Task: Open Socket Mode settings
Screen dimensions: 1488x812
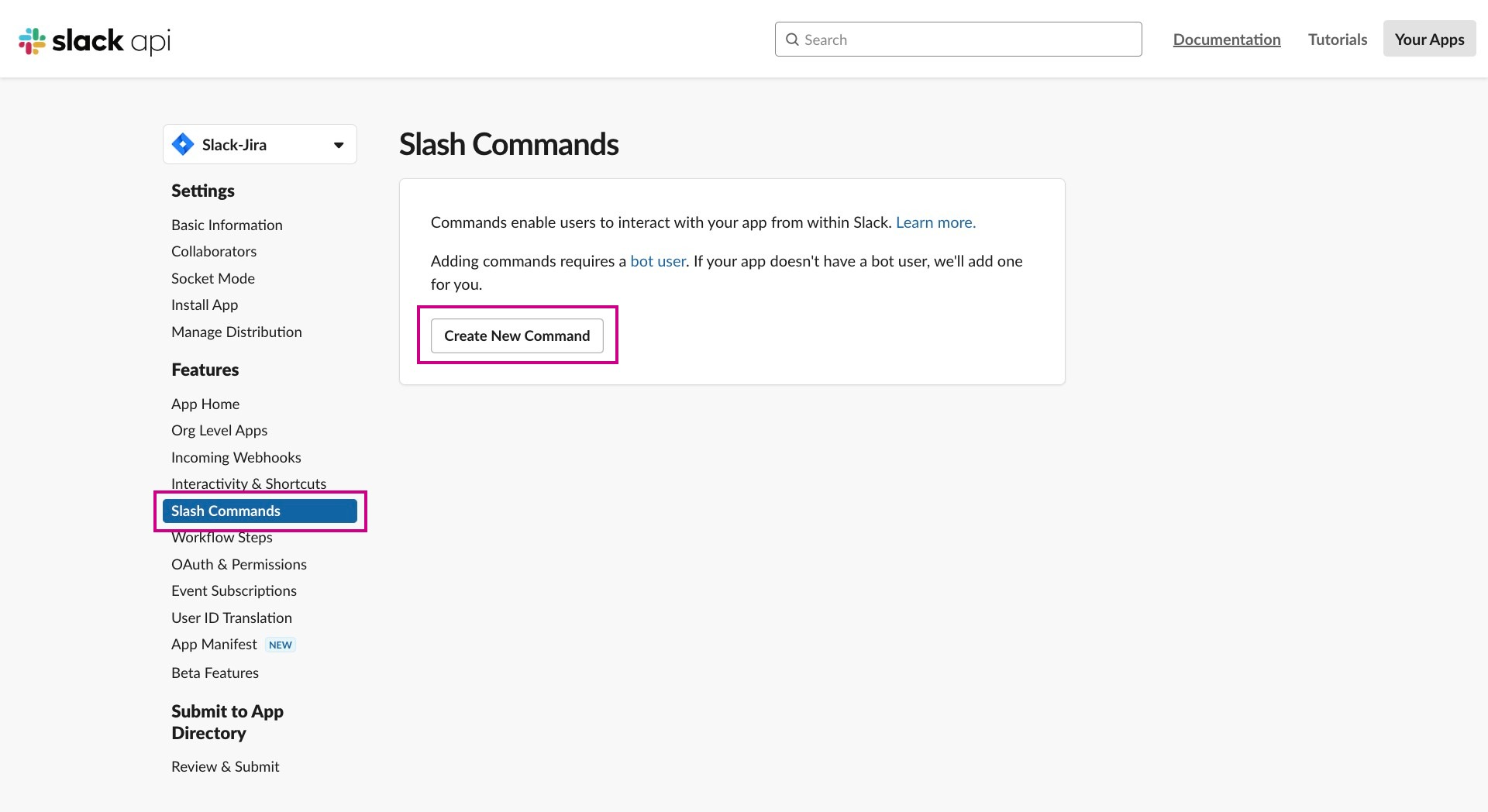Action: coord(213,278)
